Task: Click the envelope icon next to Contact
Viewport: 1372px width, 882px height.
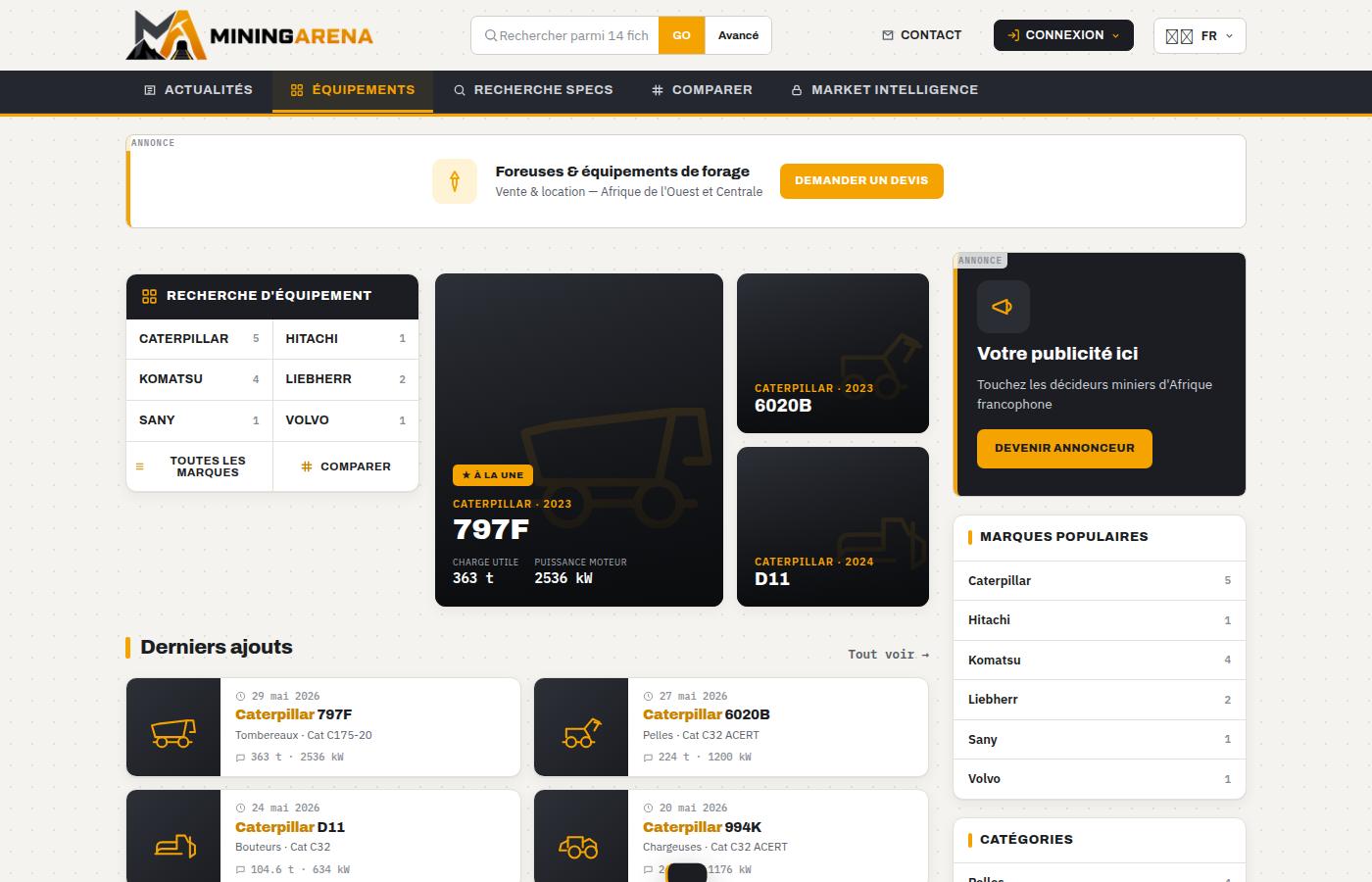Action: (x=888, y=35)
